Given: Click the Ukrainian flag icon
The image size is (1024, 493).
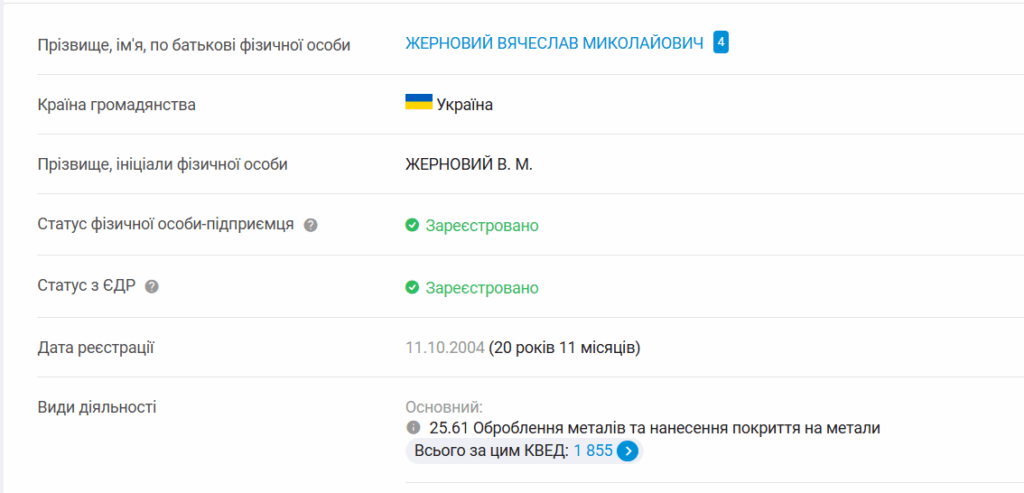Looking at the screenshot, I should coord(419,103).
